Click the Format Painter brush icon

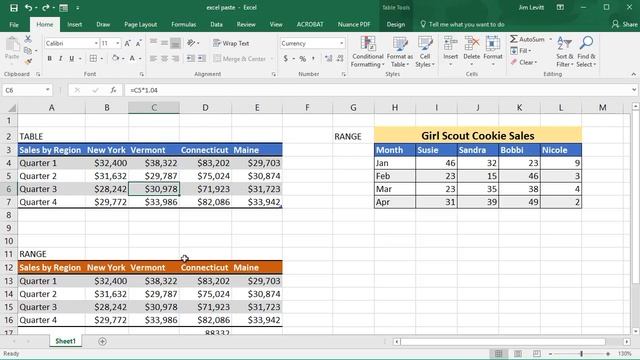28,62
